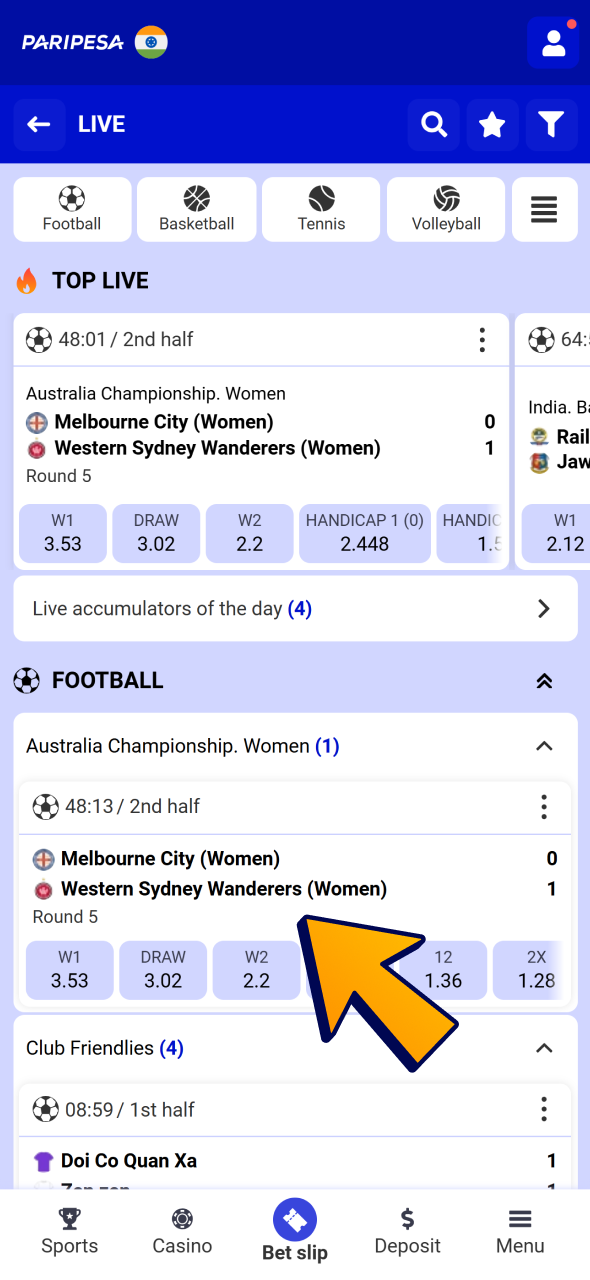The height and width of the screenshot is (1280, 590).
Task: Collapse the FOOTBALL section via double chevron
Action: click(544, 680)
